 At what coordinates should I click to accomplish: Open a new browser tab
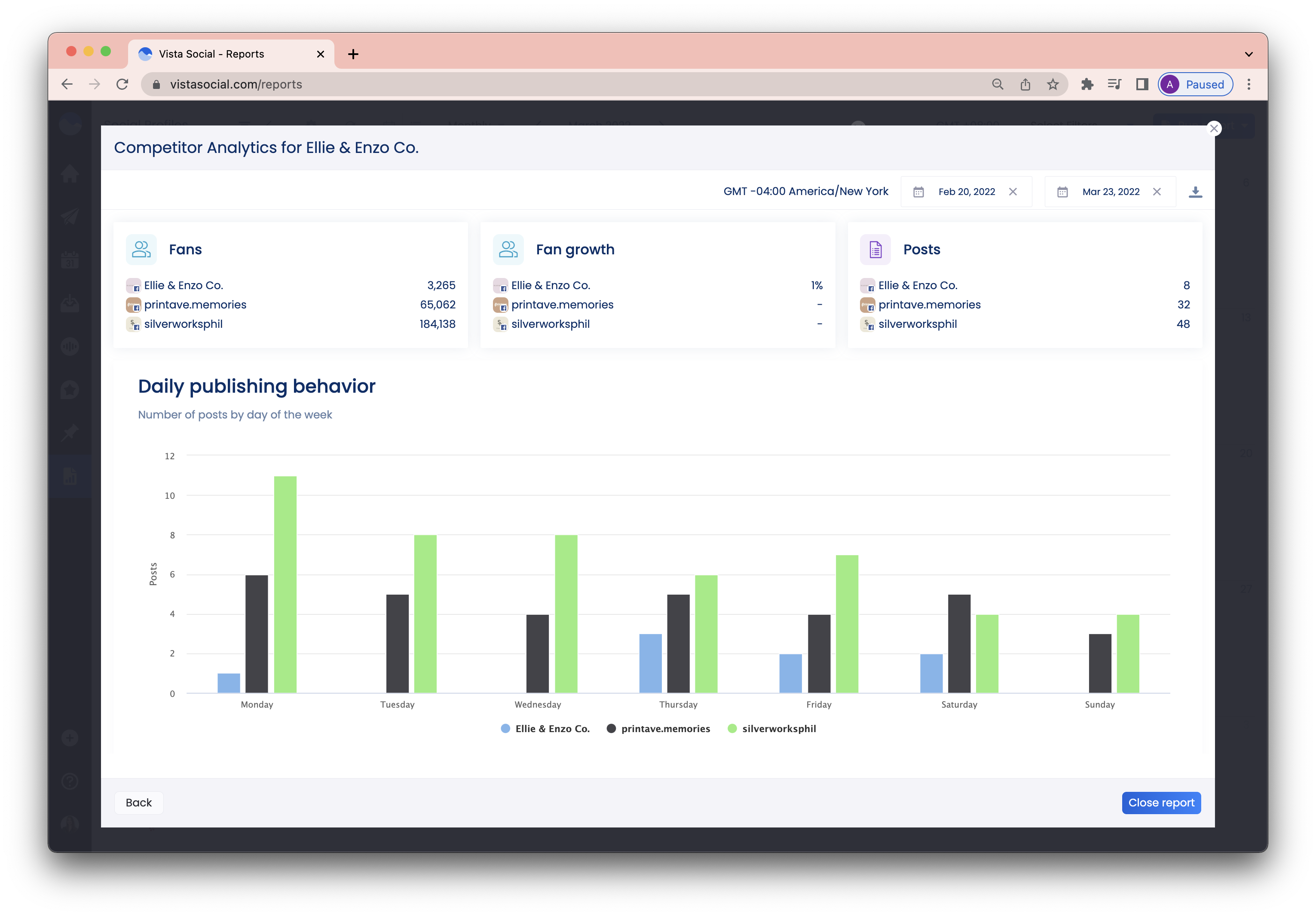coord(353,54)
